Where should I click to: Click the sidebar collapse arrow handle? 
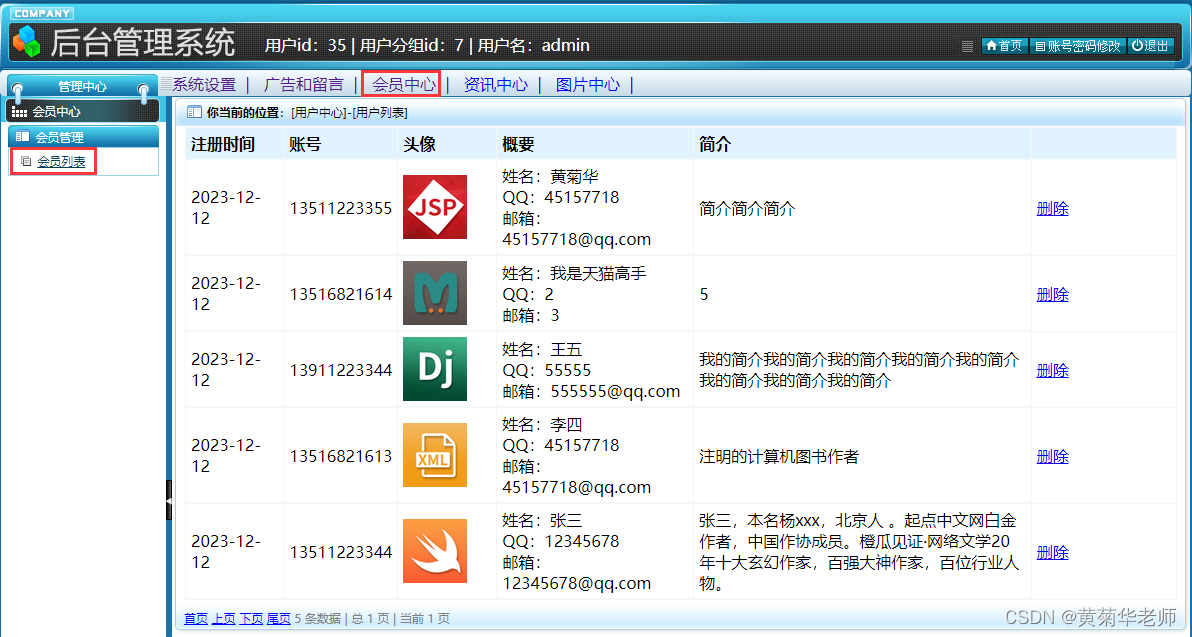(169, 500)
